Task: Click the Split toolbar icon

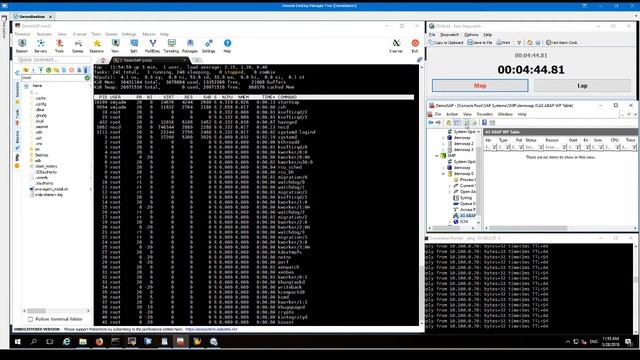Action: (133, 46)
